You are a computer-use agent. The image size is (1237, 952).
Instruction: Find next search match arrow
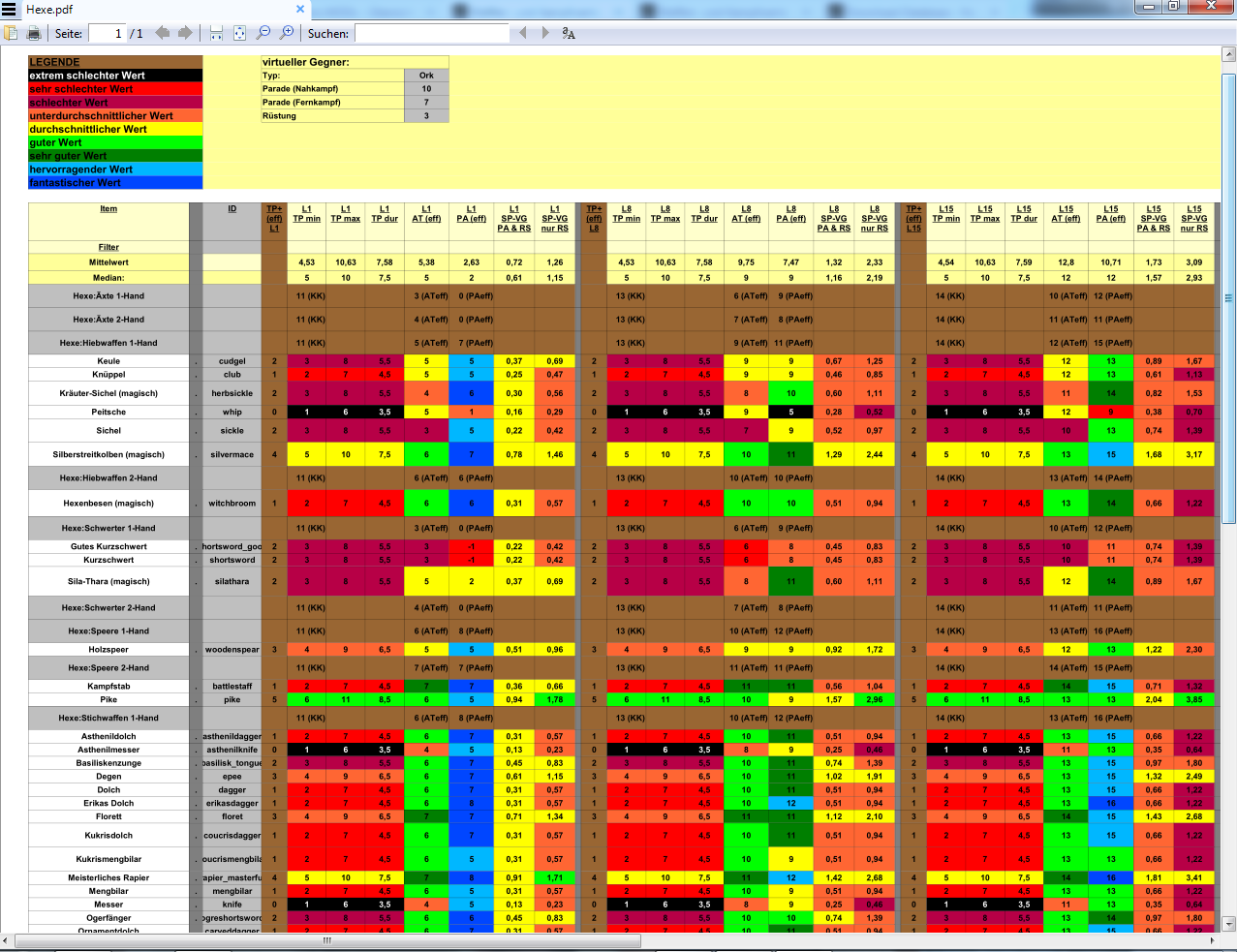click(545, 33)
